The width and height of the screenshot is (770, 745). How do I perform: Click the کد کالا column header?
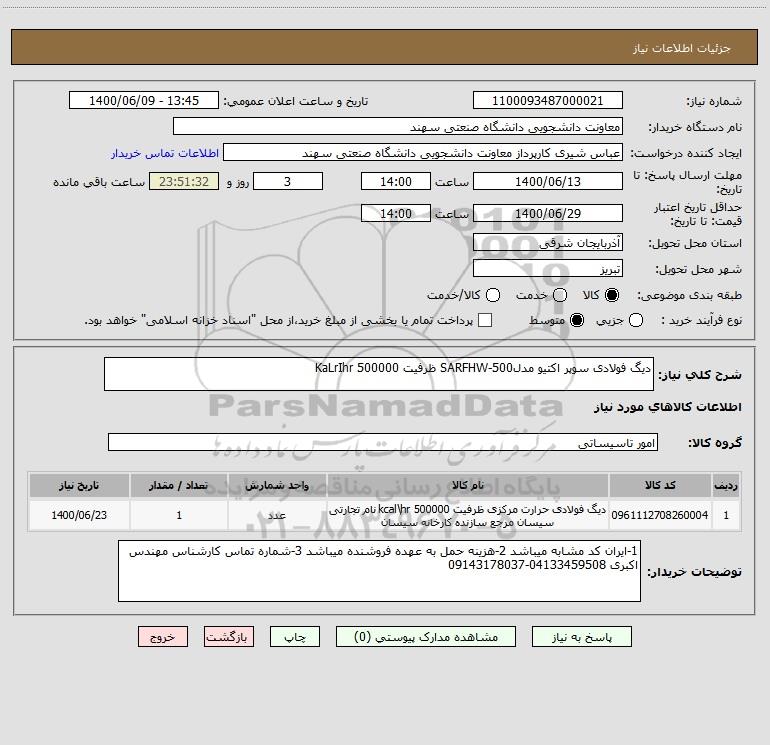click(660, 486)
